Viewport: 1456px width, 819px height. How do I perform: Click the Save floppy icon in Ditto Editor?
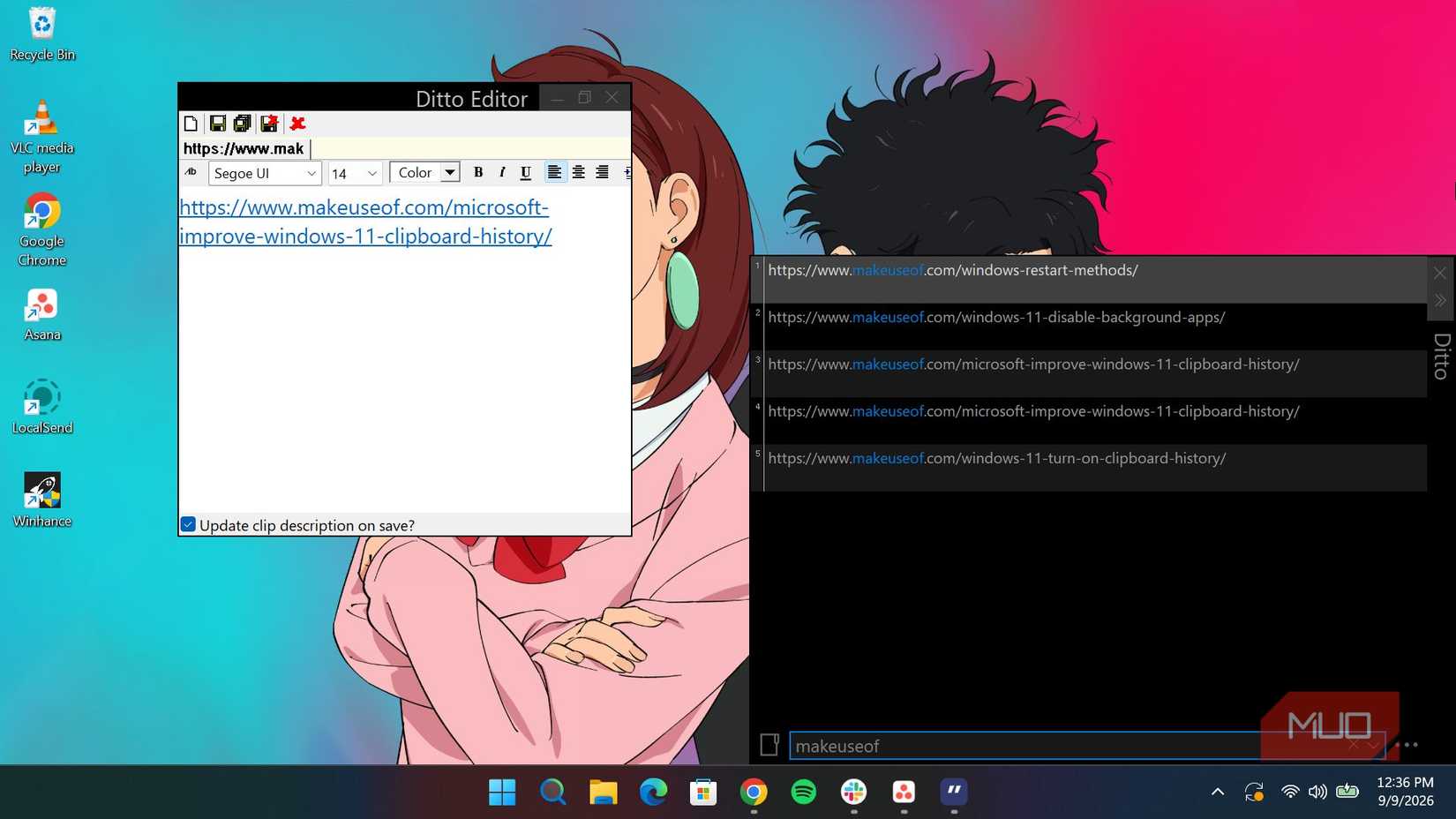pos(217,124)
